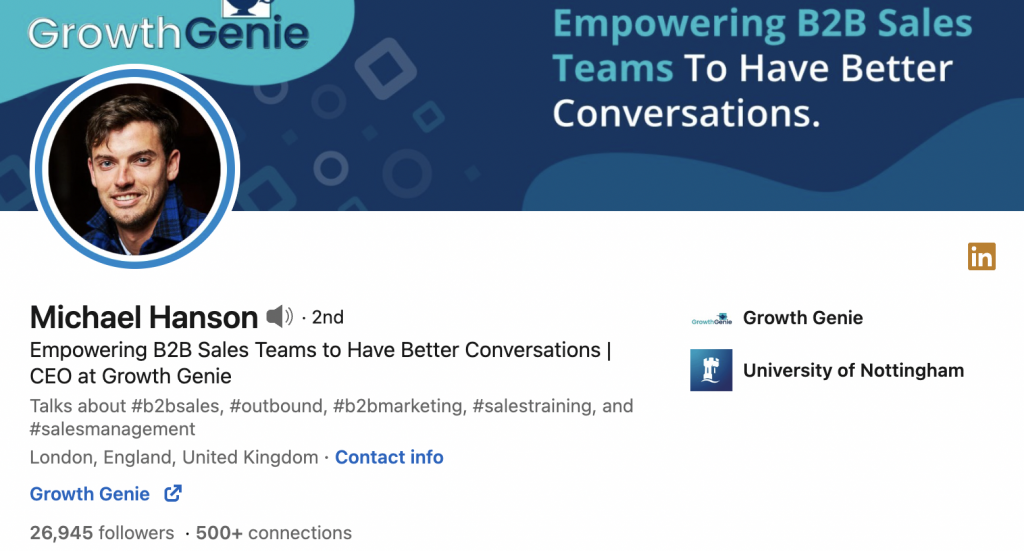Open the external link icon beside Growth Genie
The width and height of the screenshot is (1024, 551).
point(172,493)
